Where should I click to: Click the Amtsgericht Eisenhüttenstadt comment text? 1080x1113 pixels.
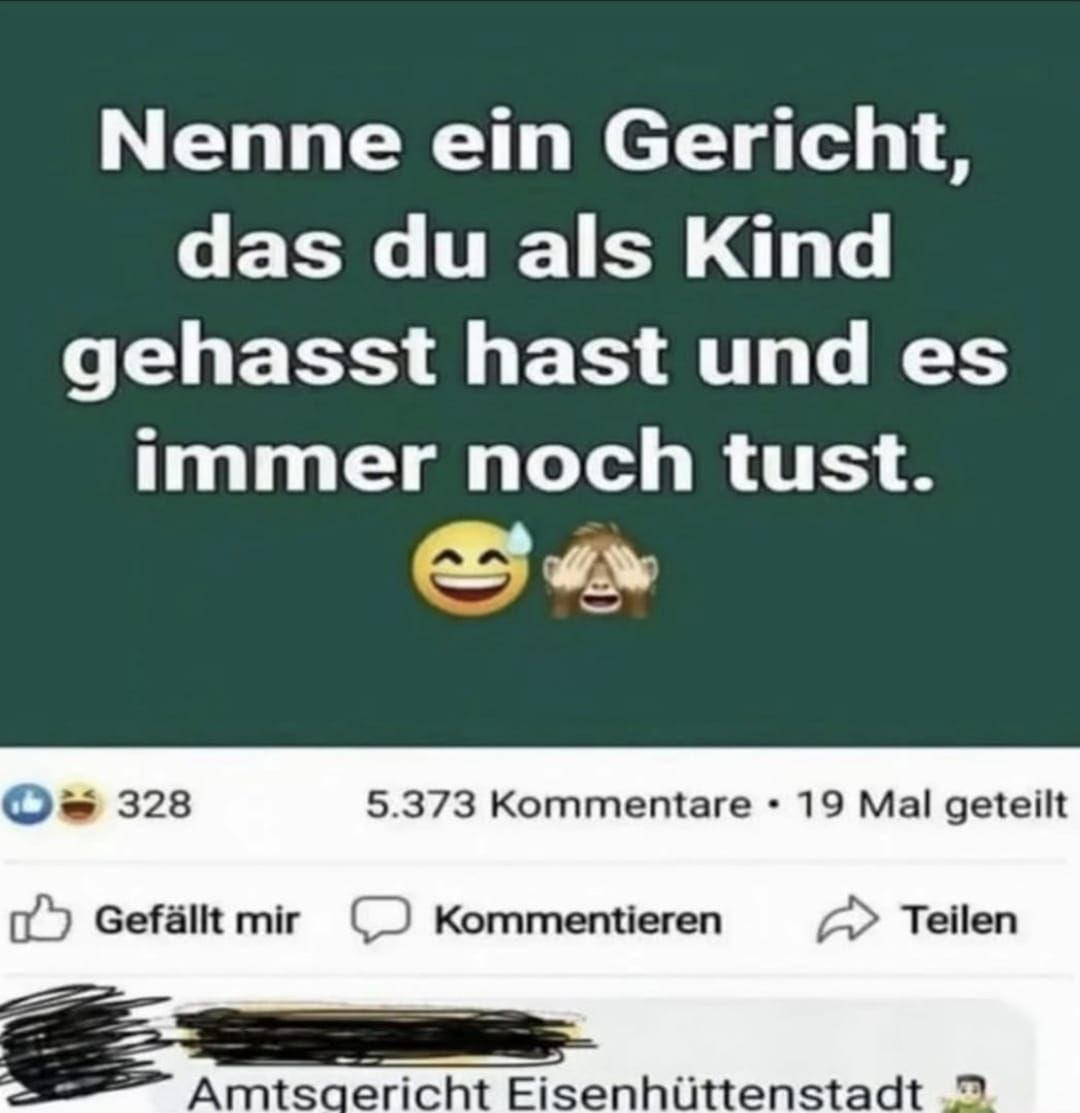pyautogui.click(x=556, y=1094)
